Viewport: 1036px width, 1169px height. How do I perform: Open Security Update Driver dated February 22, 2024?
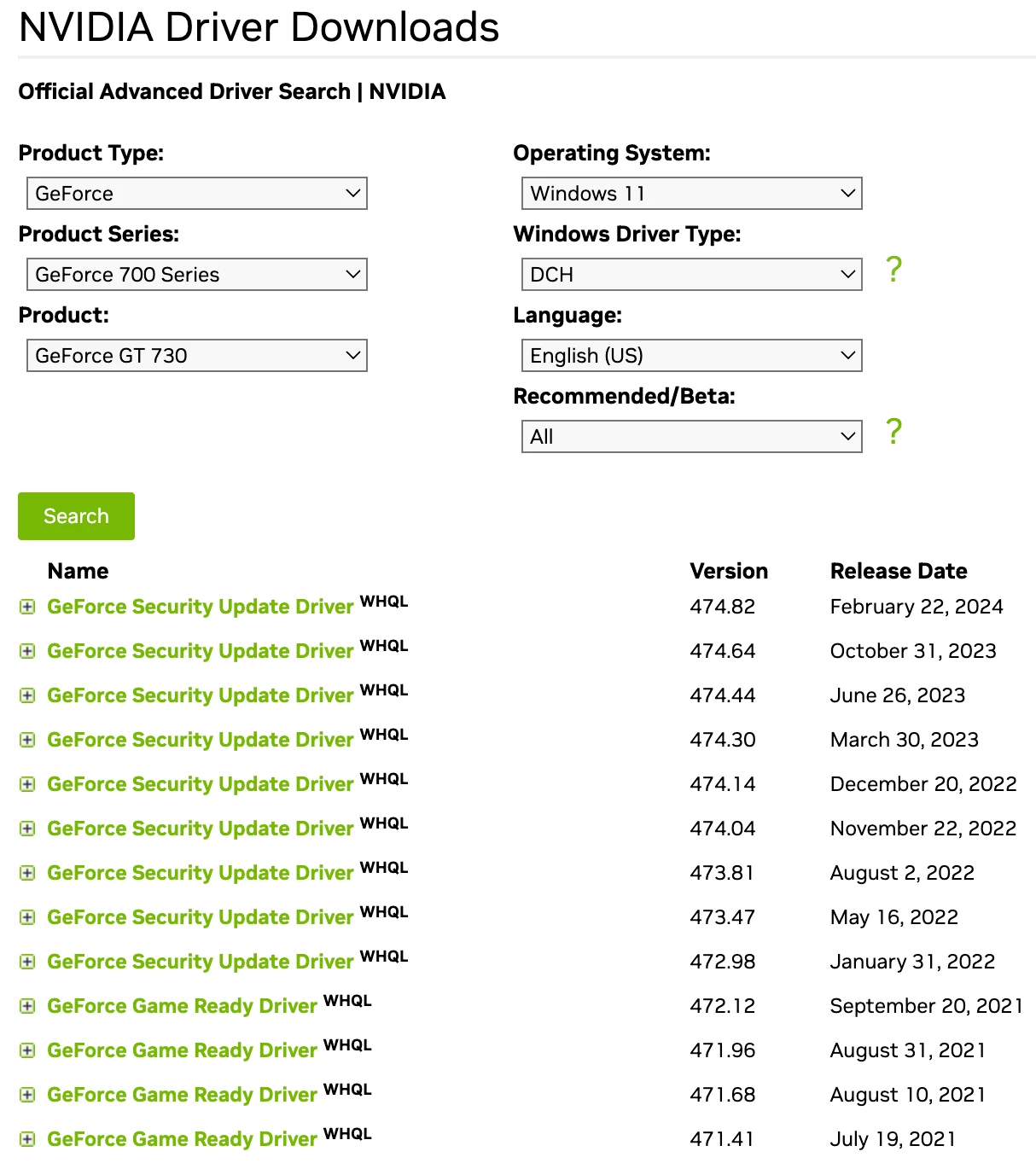pyautogui.click(x=200, y=607)
